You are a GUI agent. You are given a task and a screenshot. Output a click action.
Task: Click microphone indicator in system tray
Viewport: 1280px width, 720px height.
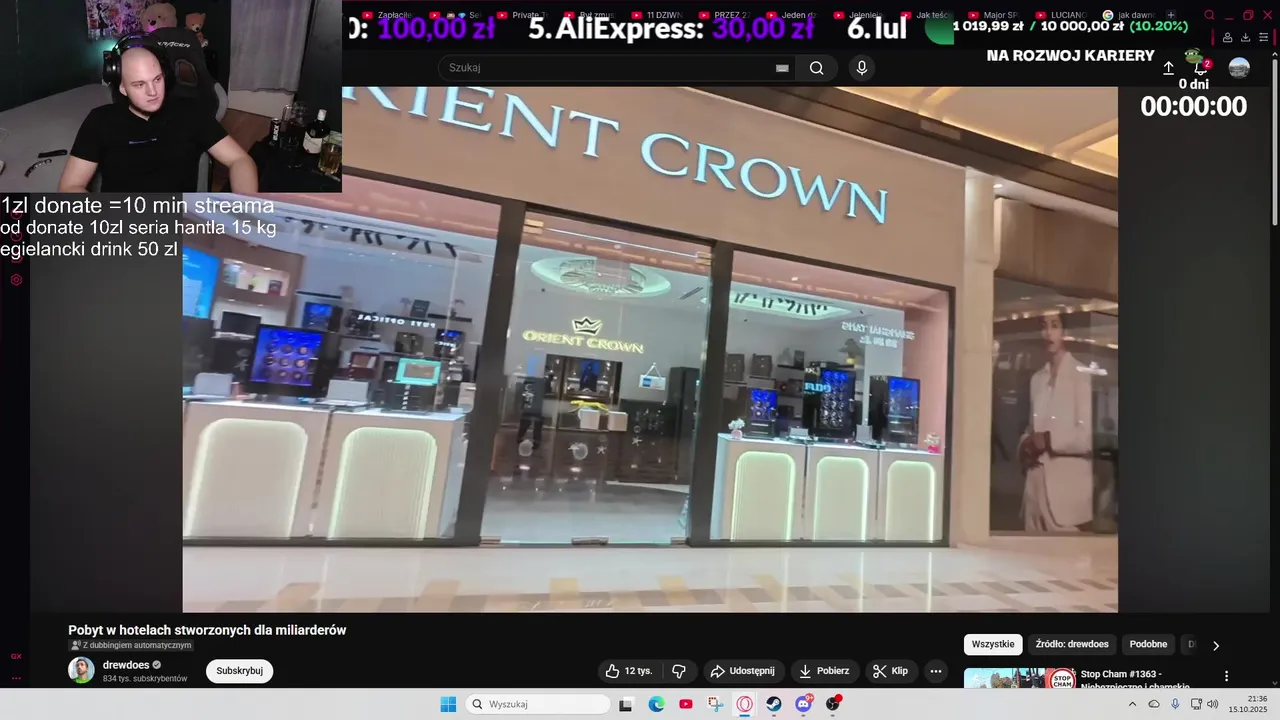[1175, 704]
